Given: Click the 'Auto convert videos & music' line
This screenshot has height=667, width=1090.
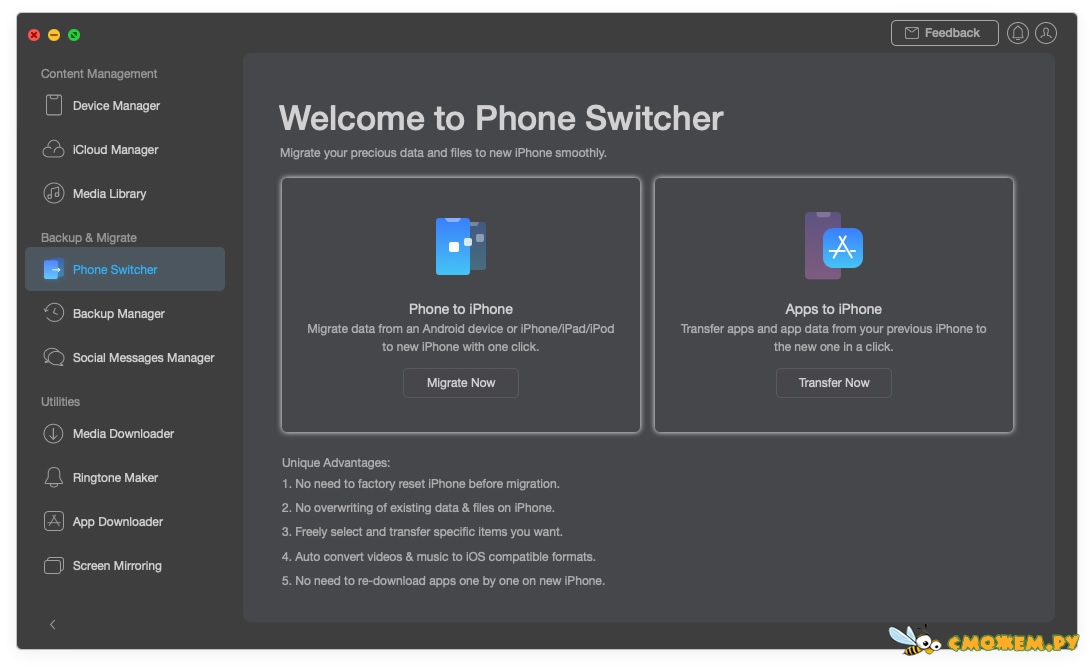Looking at the screenshot, I should point(439,557).
